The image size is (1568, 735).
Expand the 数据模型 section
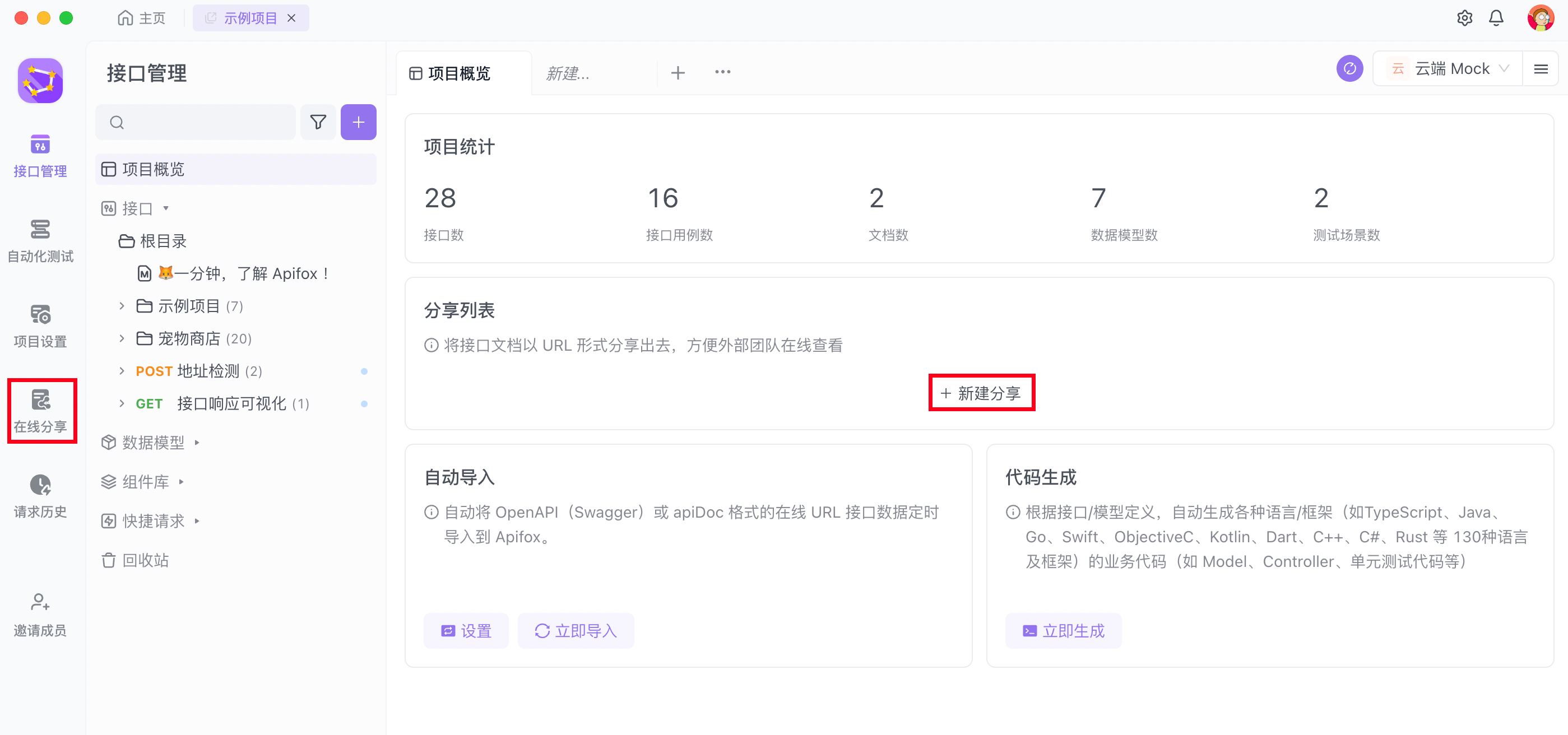click(x=152, y=443)
